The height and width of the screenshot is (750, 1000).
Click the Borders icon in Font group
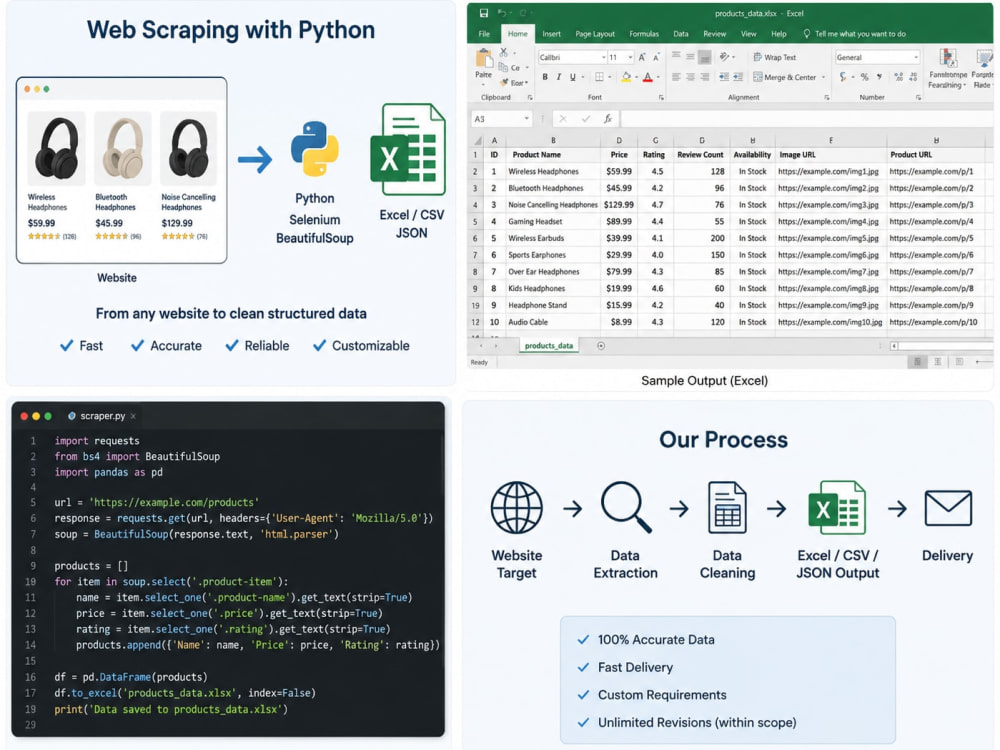(x=599, y=77)
